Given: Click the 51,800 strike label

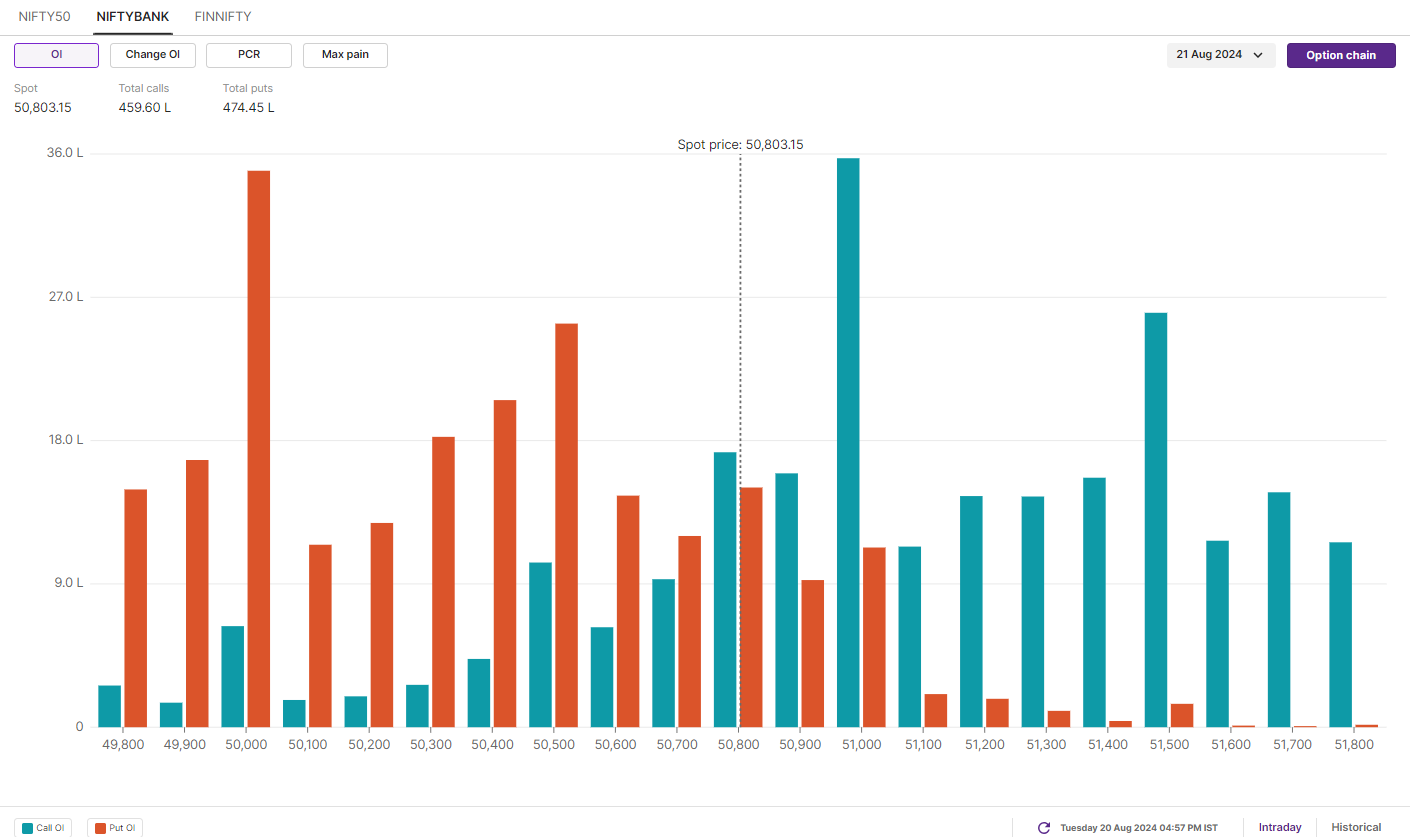Looking at the screenshot, I should point(1353,745).
